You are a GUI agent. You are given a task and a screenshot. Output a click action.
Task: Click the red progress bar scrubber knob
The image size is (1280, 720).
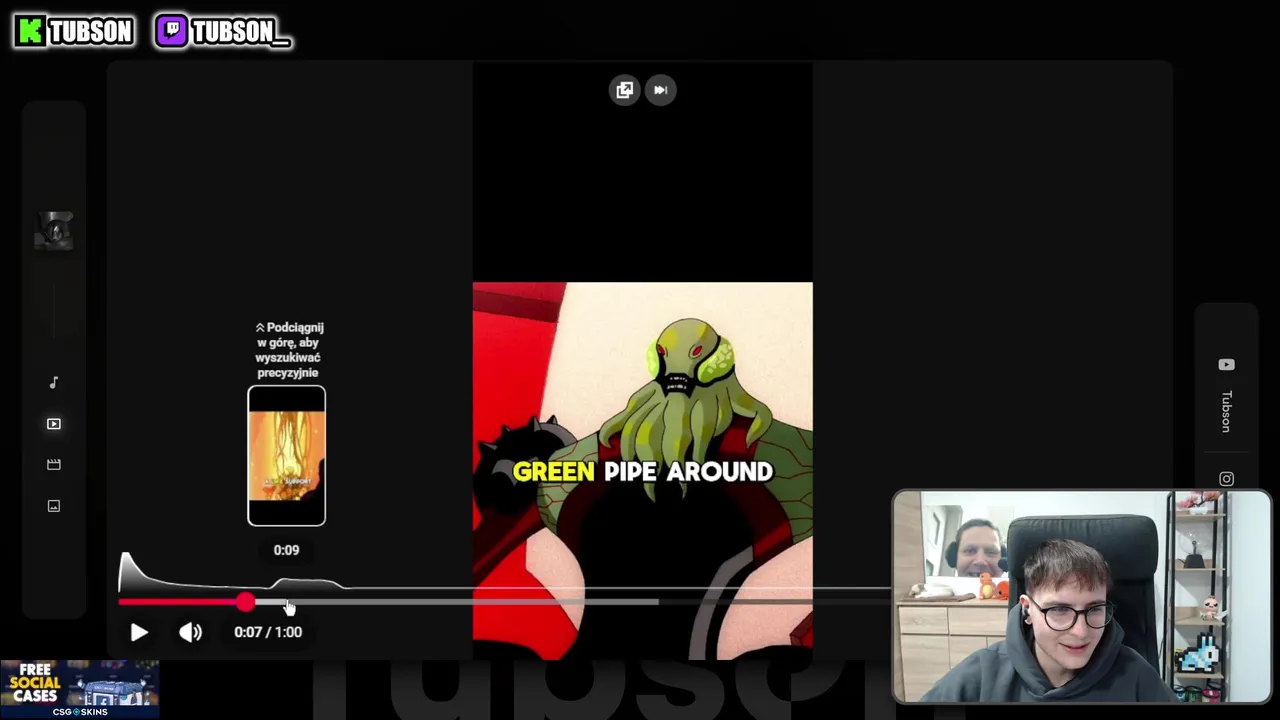(246, 602)
